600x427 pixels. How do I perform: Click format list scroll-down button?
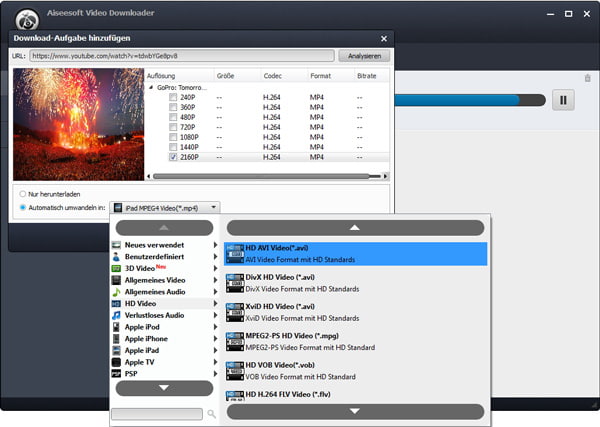(355, 412)
